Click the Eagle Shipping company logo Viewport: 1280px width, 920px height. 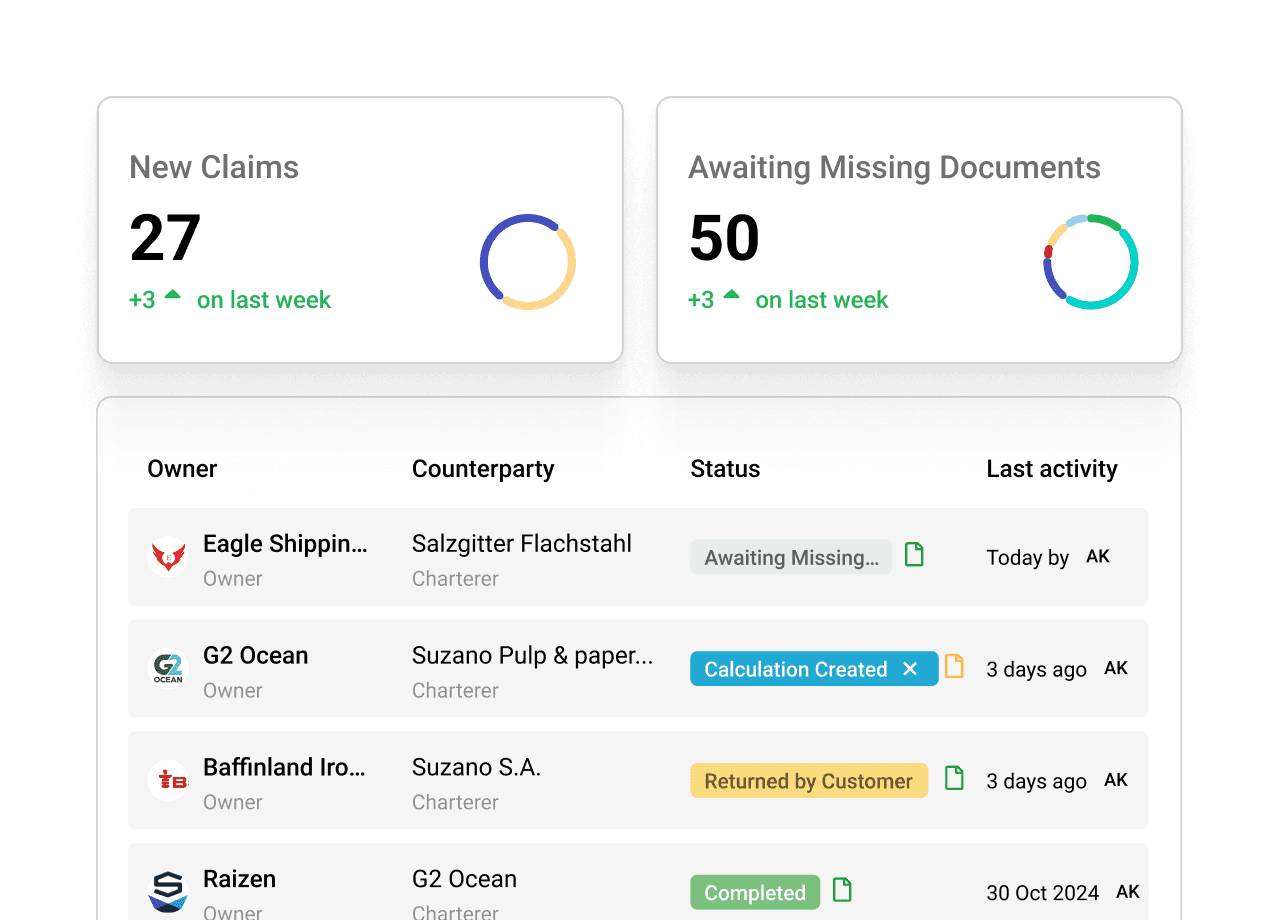click(169, 556)
